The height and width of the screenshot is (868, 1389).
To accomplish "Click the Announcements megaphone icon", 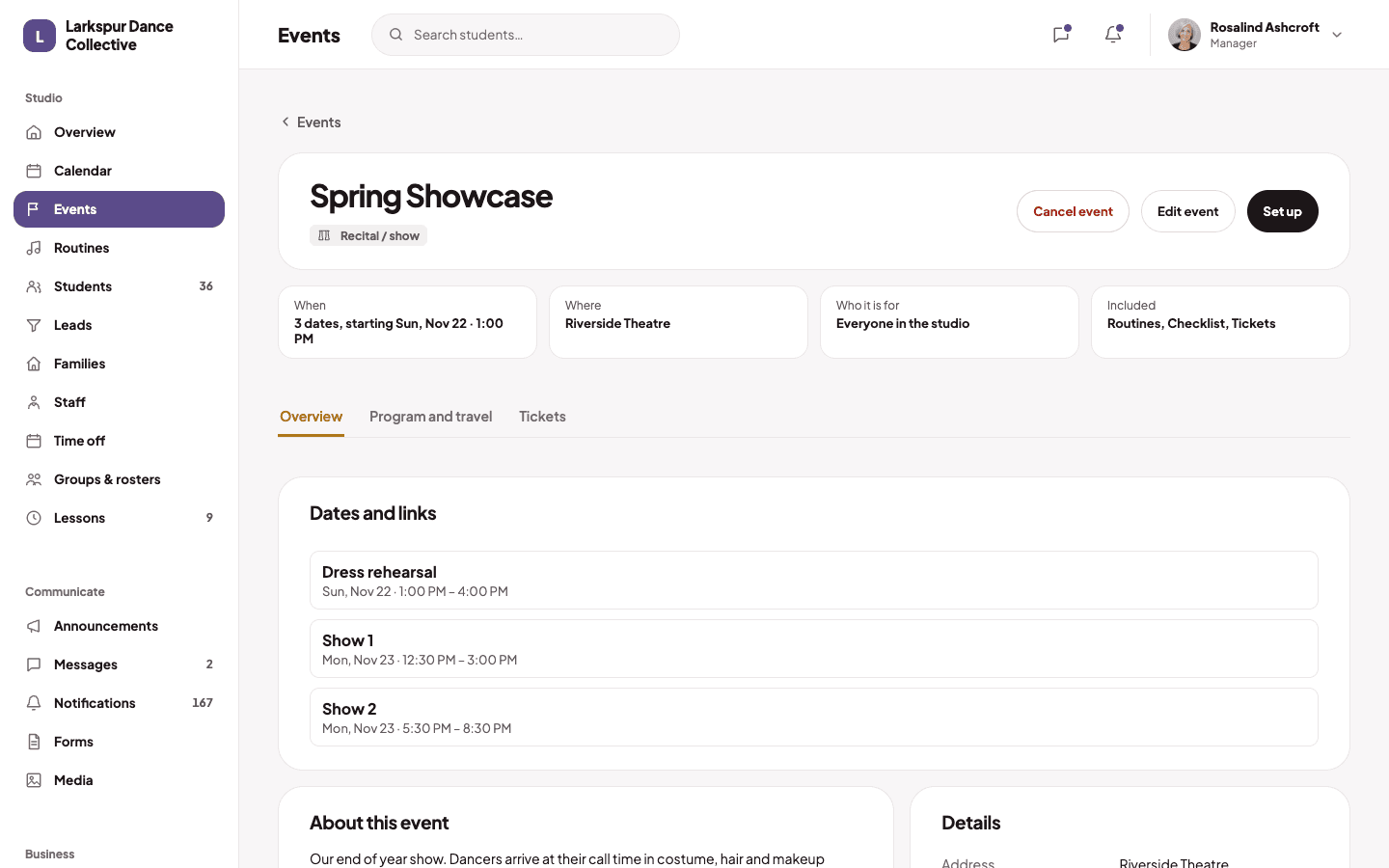I will (34, 626).
